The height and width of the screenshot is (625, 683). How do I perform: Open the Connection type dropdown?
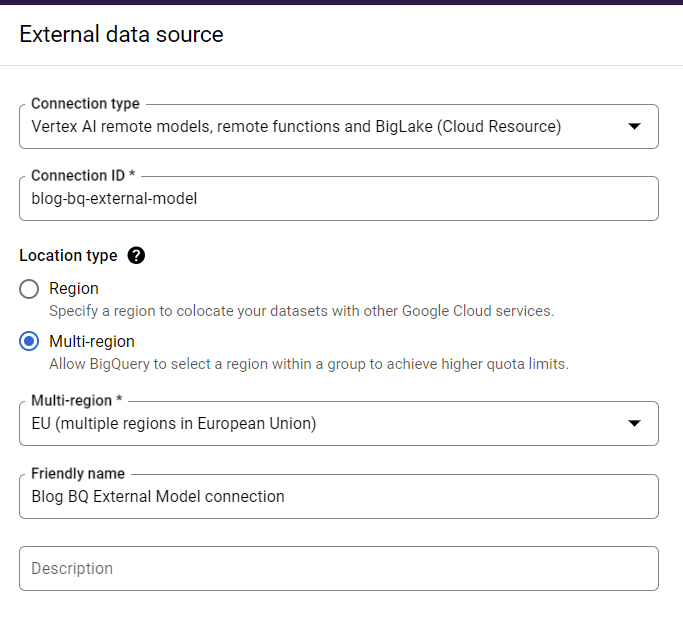[x=339, y=126]
